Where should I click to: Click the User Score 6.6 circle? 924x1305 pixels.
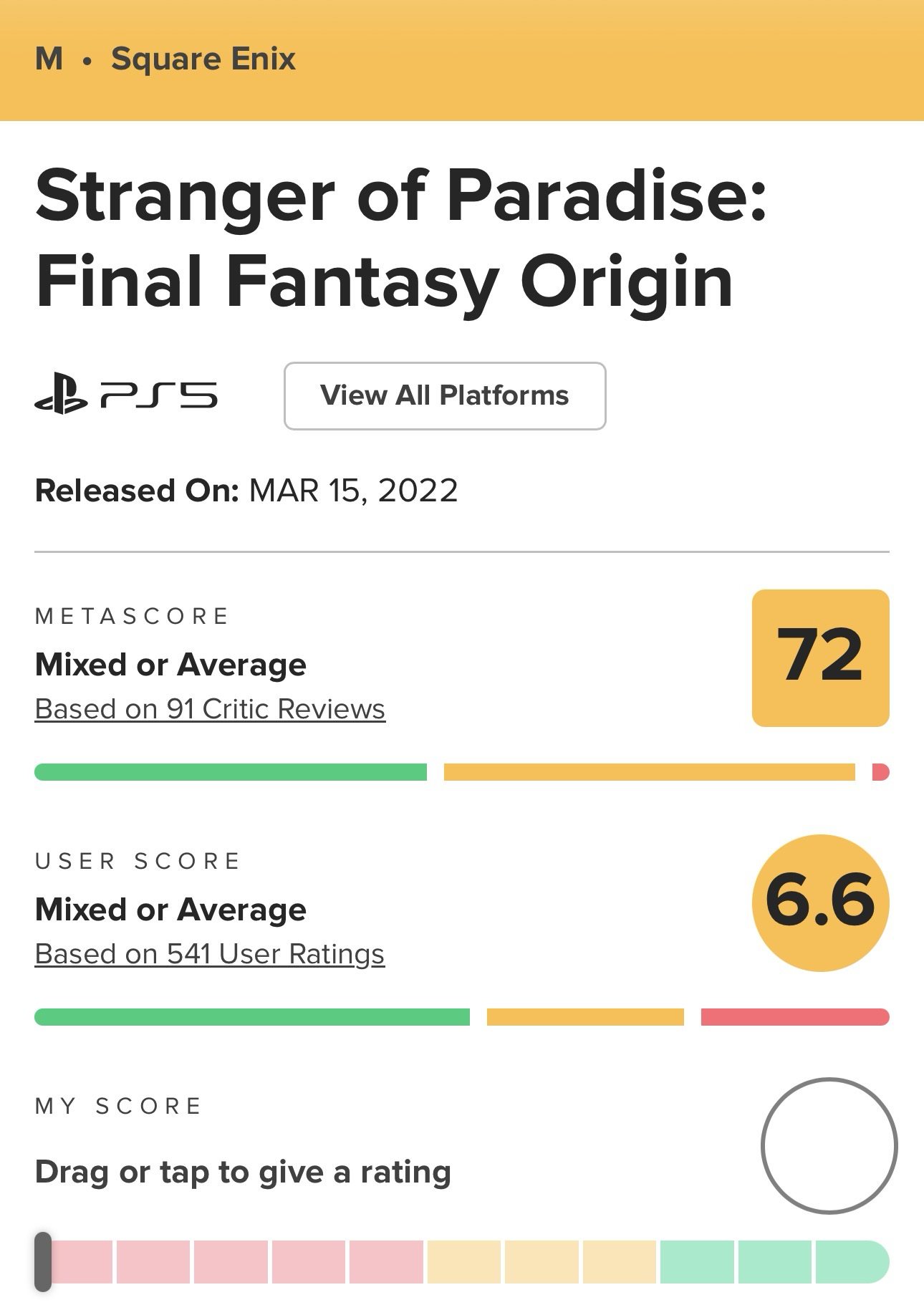point(820,902)
